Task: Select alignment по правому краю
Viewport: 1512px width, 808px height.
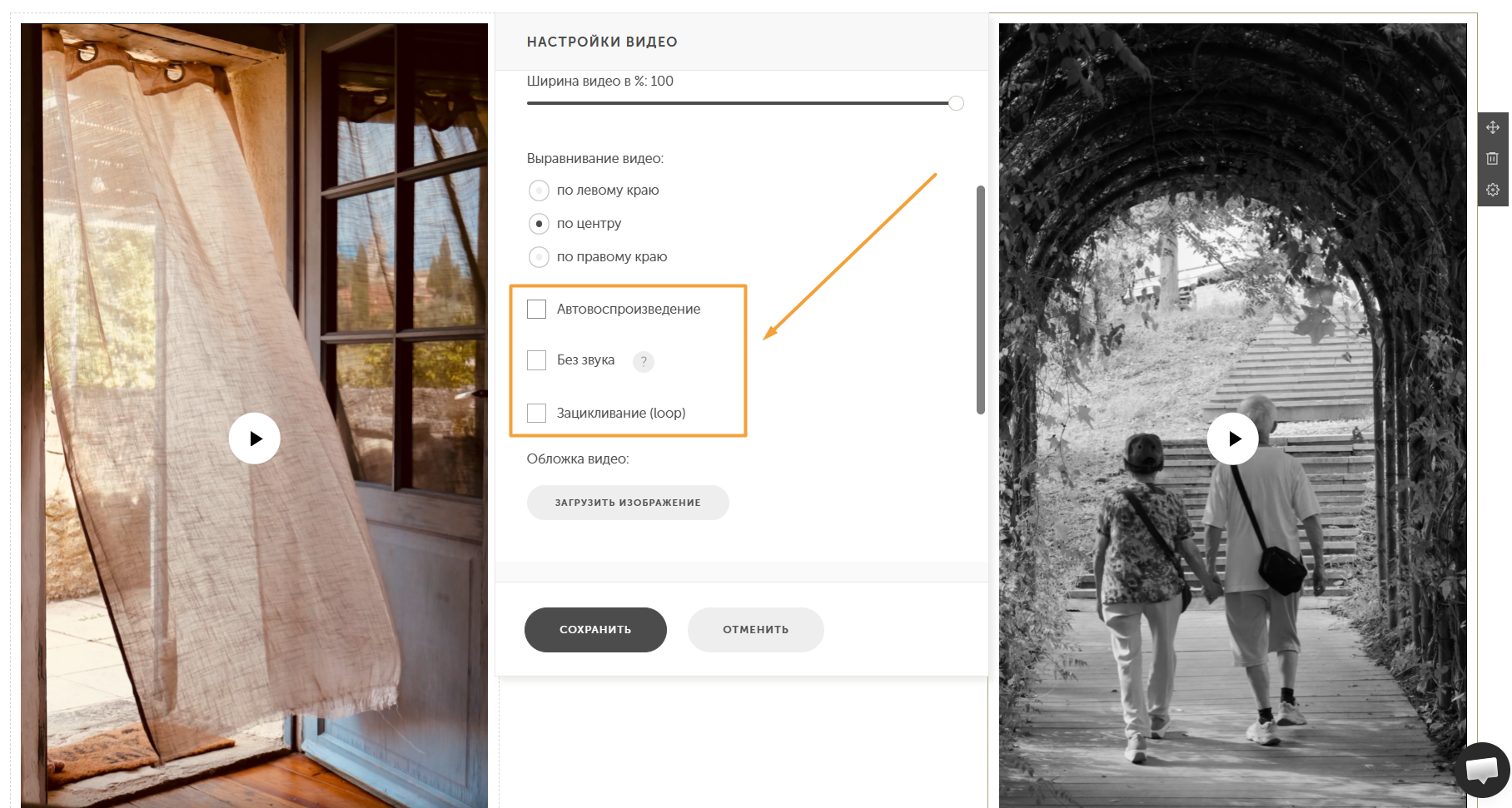Action: click(x=539, y=257)
